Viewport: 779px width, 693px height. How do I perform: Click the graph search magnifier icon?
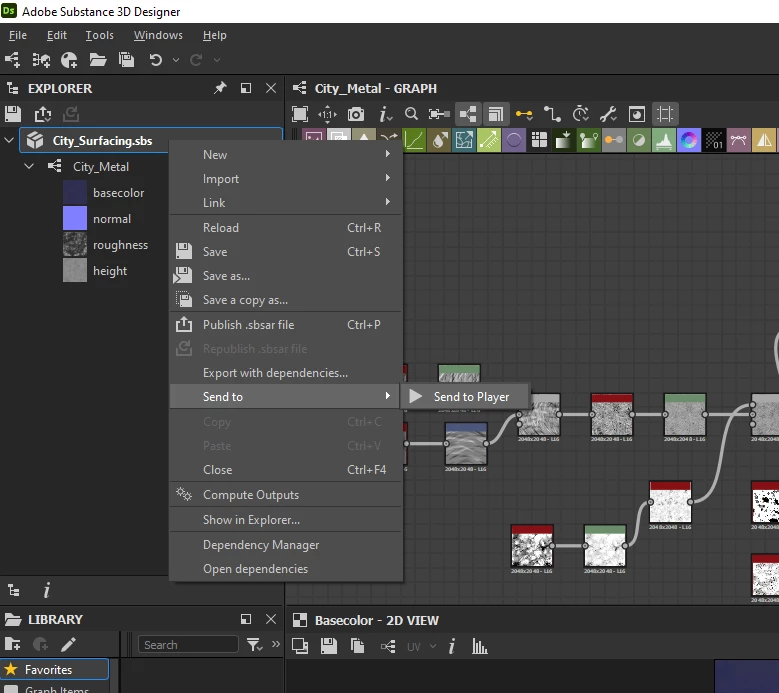(411, 114)
